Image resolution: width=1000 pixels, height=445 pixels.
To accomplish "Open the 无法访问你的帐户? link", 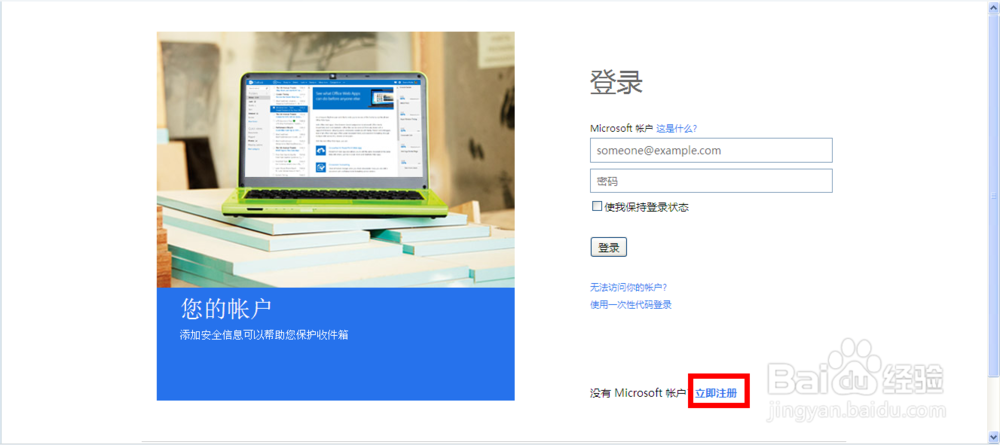I will click(x=628, y=287).
